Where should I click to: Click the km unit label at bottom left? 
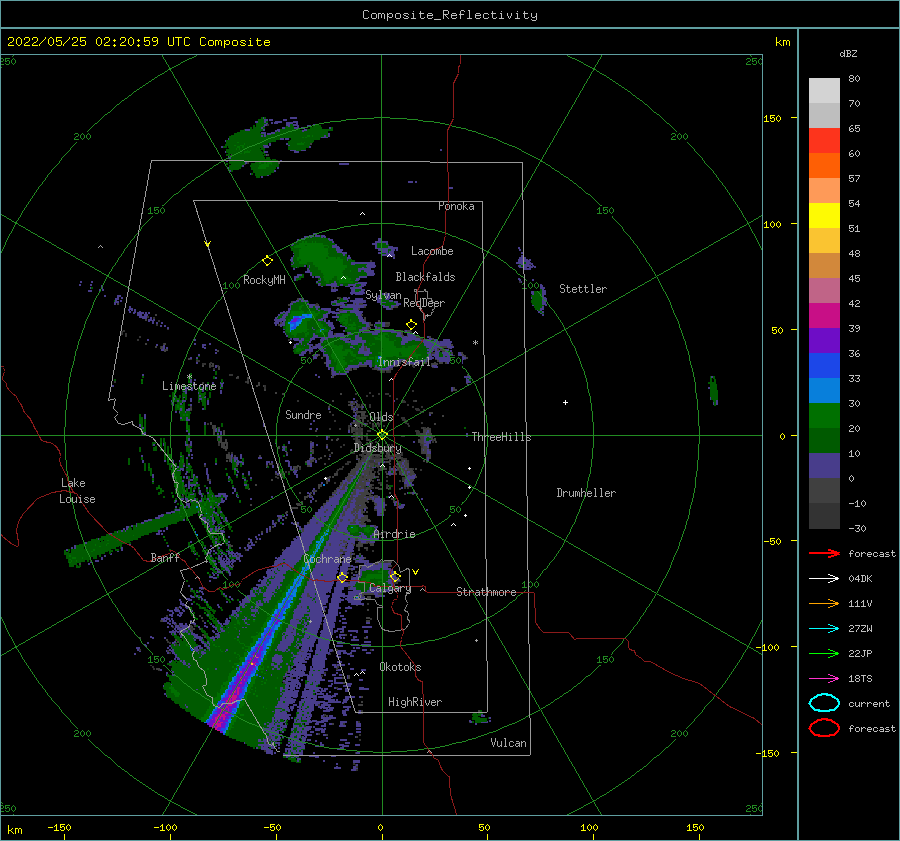tap(14, 830)
